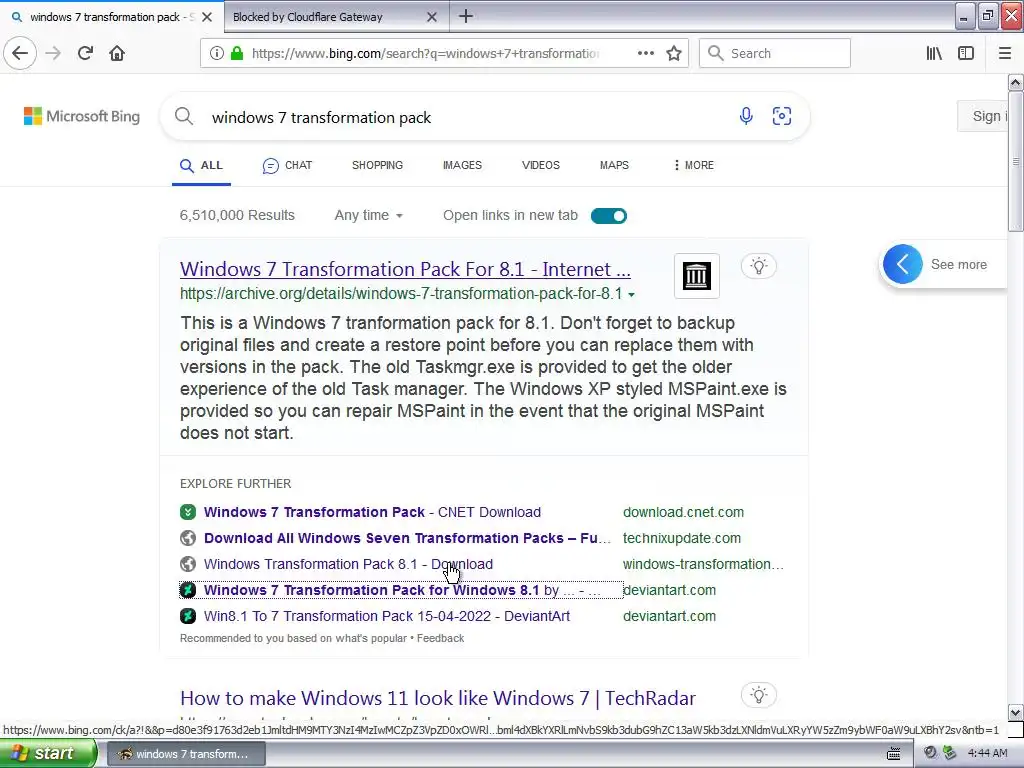Start voice search with microphone icon
This screenshot has width=1024, height=768.
[746, 116]
